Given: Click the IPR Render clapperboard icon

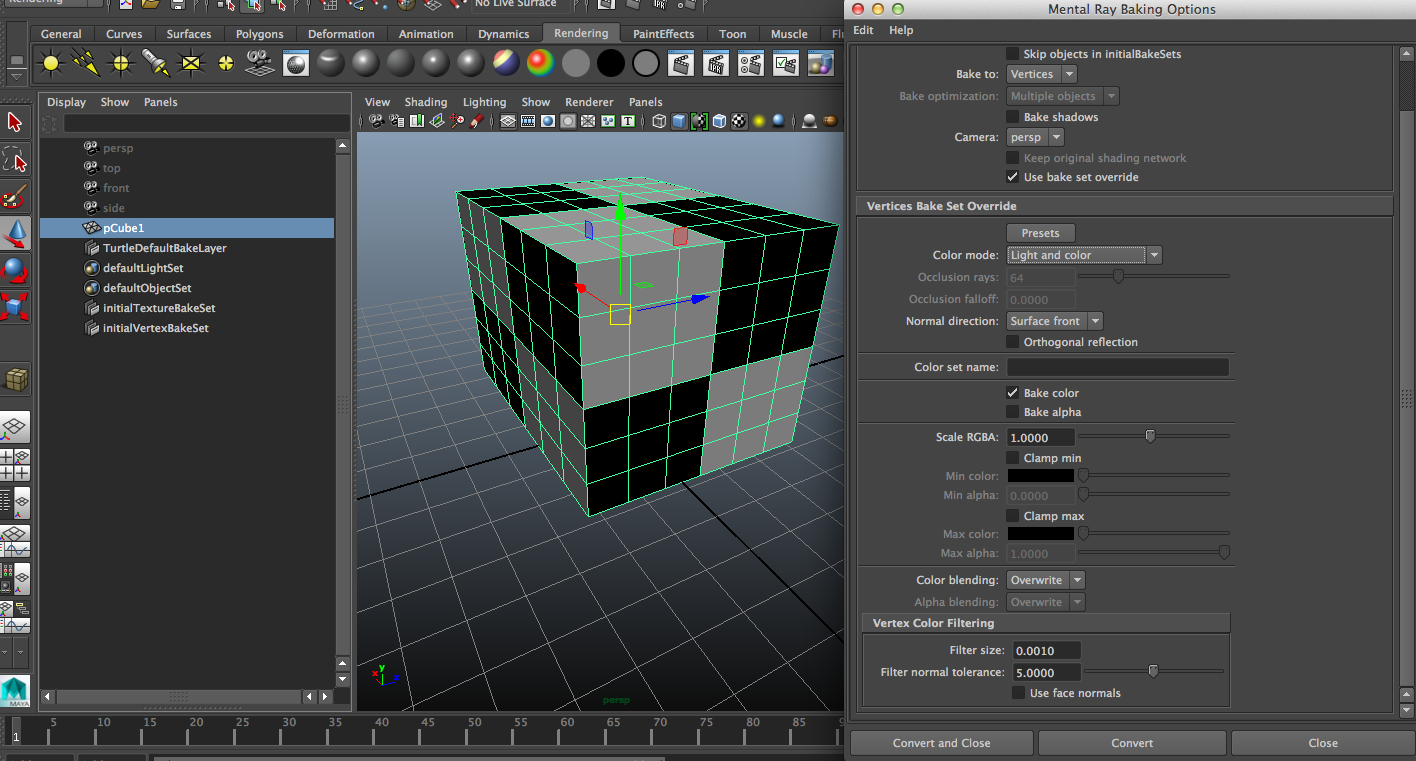Looking at the screenshot, I should tap(716, 64).
